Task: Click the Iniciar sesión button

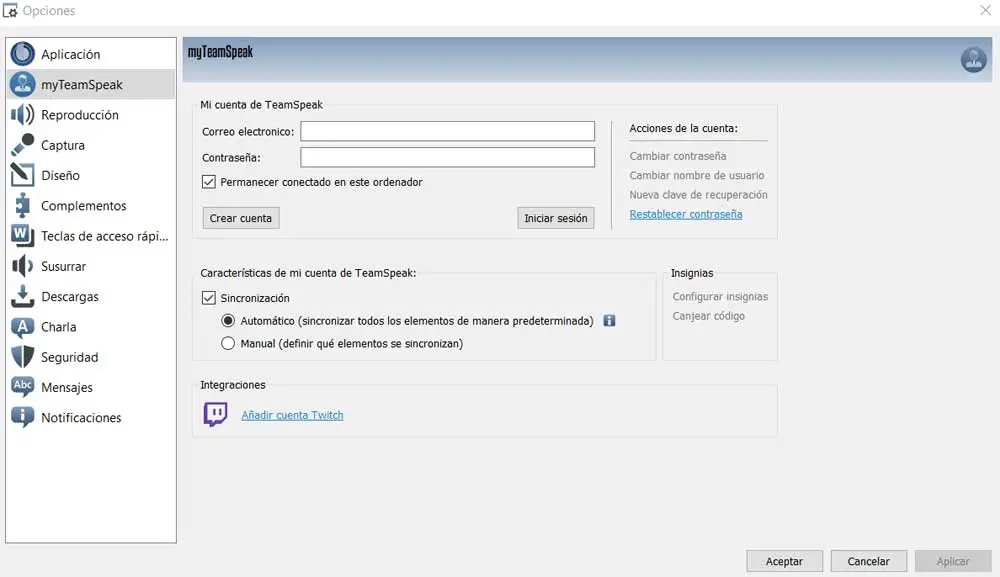Action: tap(555, 218)
